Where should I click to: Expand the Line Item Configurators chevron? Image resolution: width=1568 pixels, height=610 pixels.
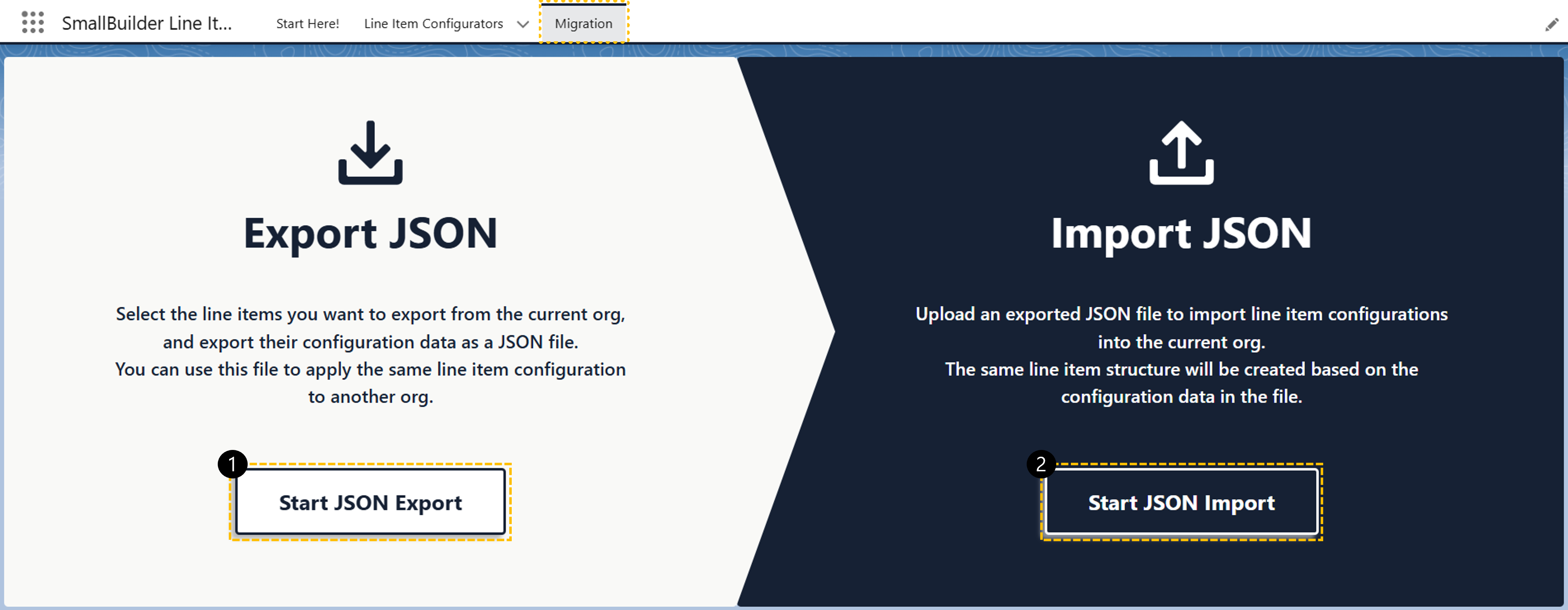click(x=522, y=24)
